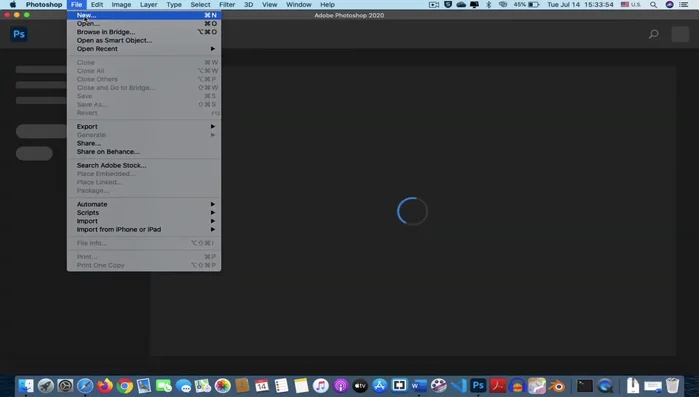Expand the Scripts submenu
699x397 pixels.
(x=144, y=213)
